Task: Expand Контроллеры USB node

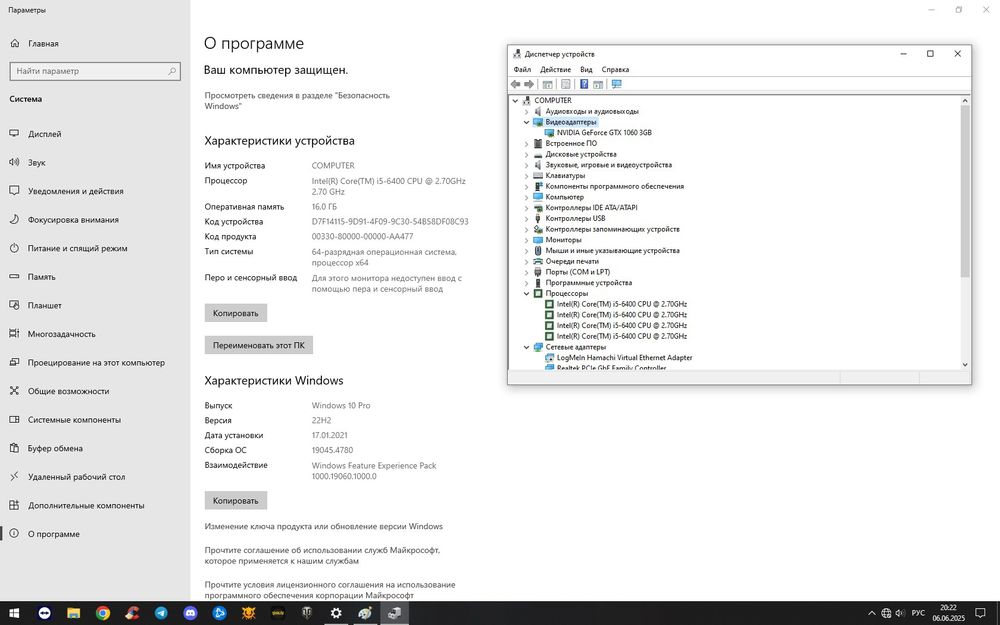Action: (527, 218)
